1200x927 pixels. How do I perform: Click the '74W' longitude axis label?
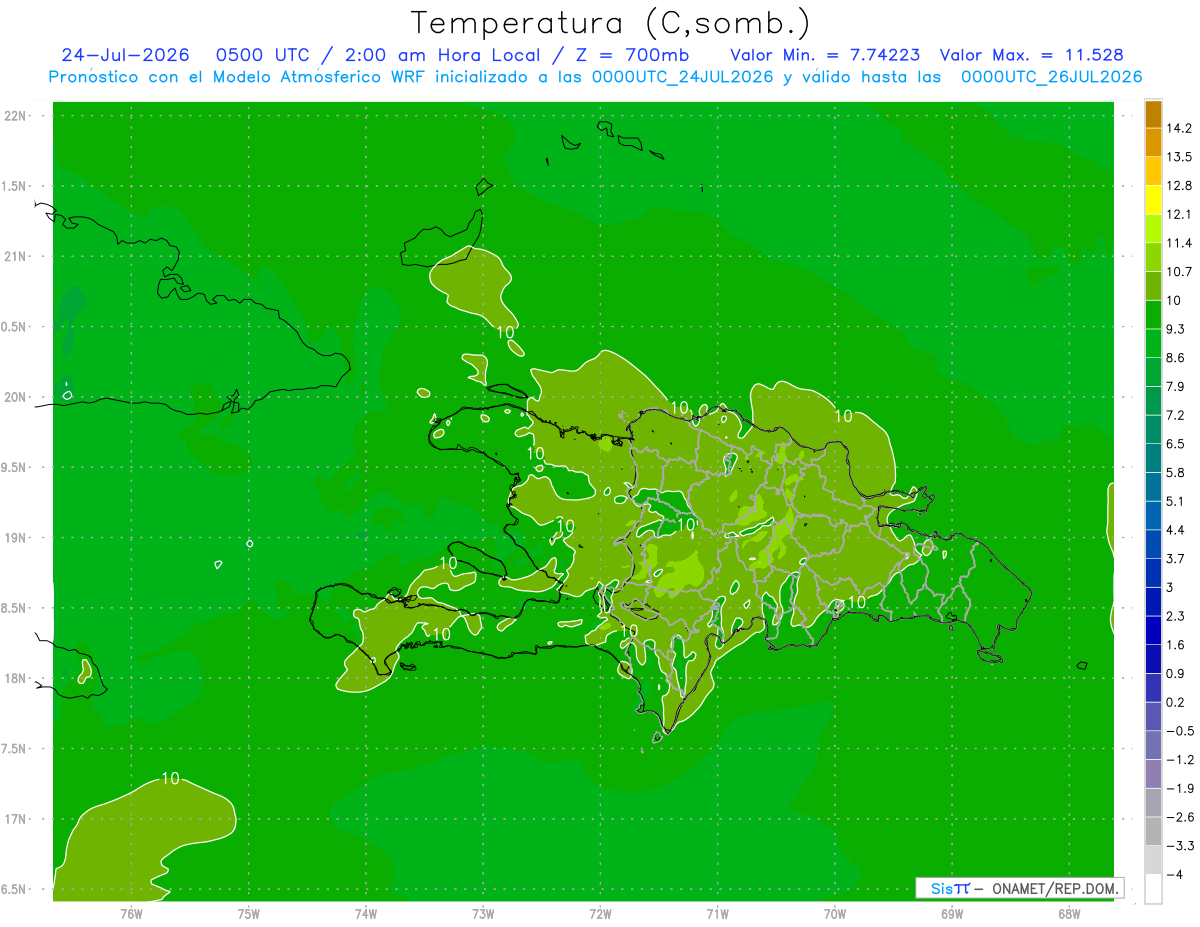(x=366, y=913)
